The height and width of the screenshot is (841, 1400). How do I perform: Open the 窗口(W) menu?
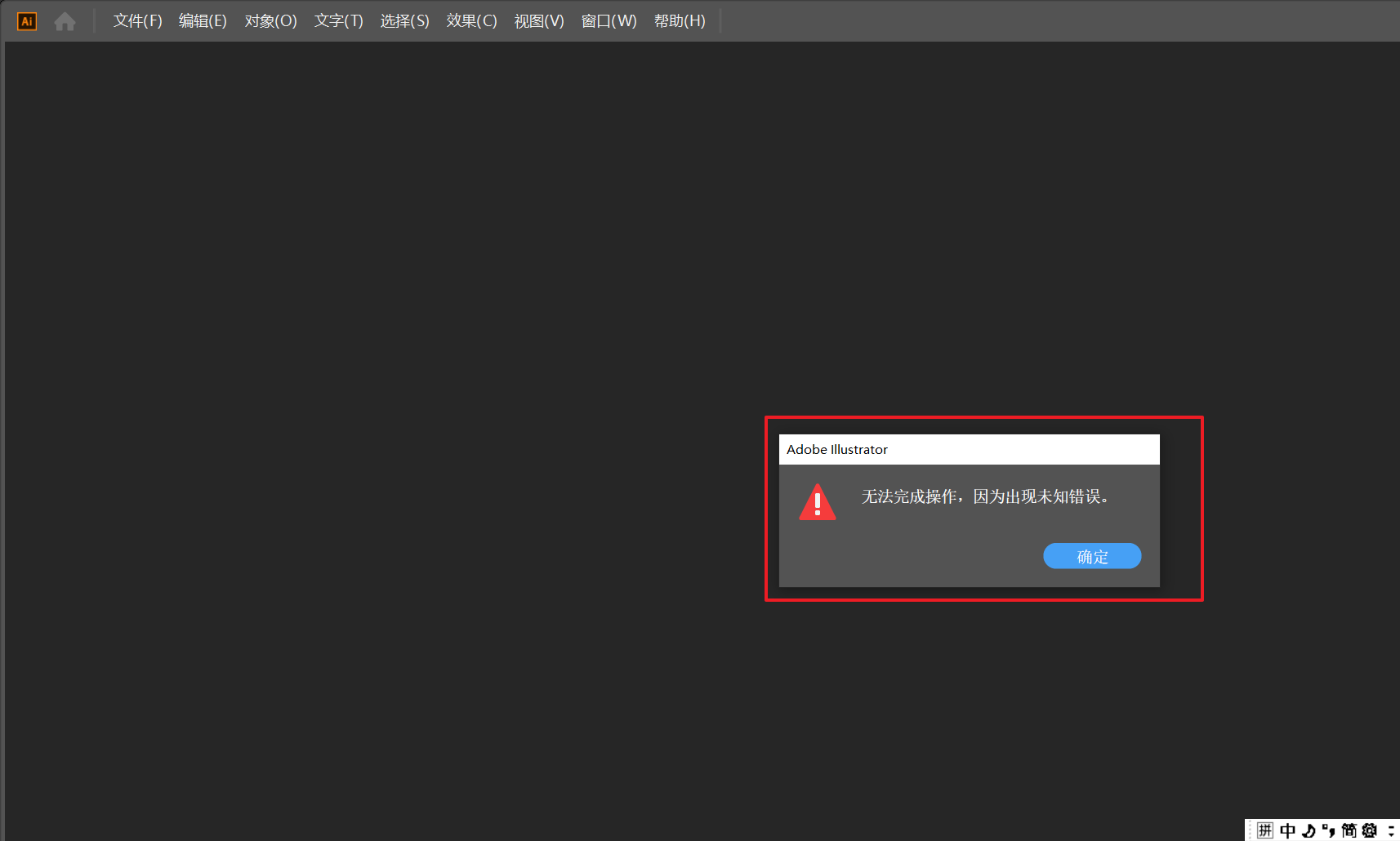[609, 21]
